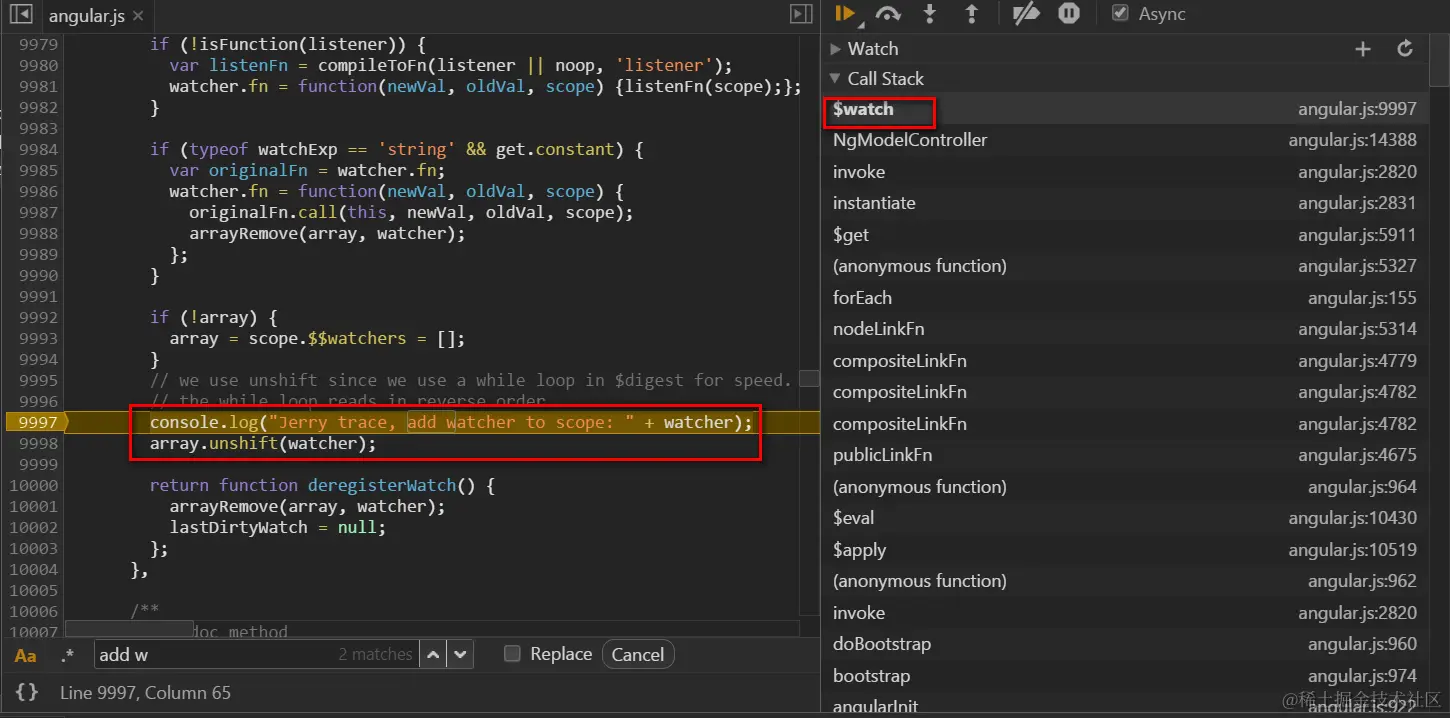Screen dimensions: 1450x718
Task: Step out of current function
Action: point(971,14)
